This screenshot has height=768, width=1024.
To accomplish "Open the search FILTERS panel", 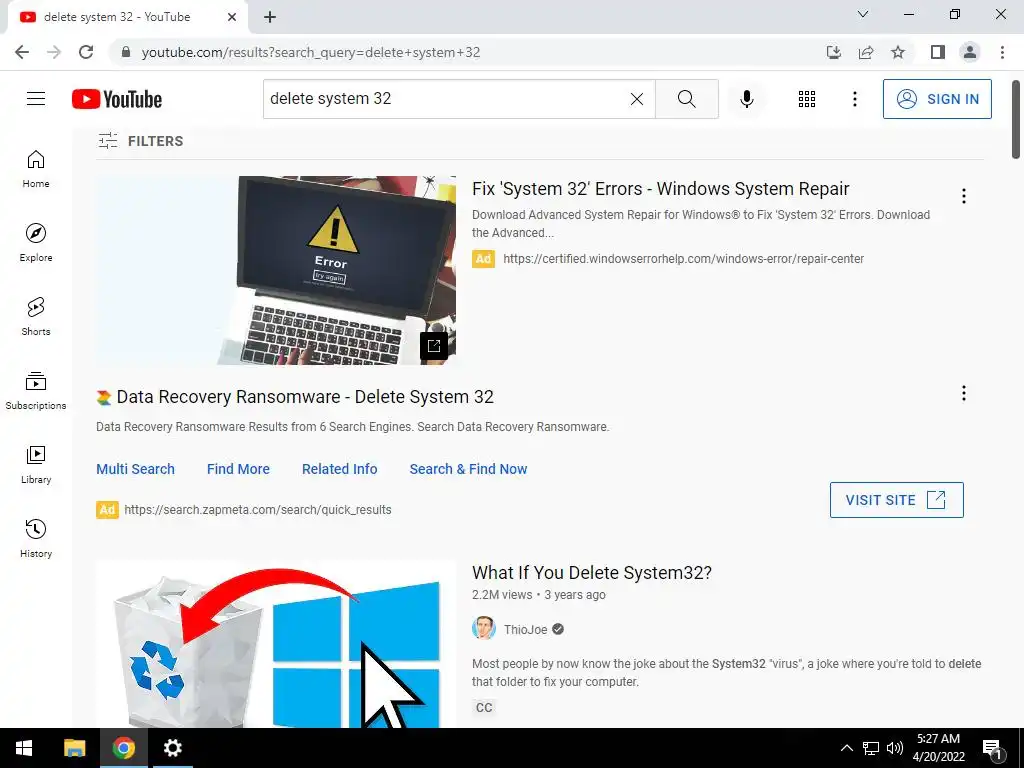I will click(x=140, y=140).
